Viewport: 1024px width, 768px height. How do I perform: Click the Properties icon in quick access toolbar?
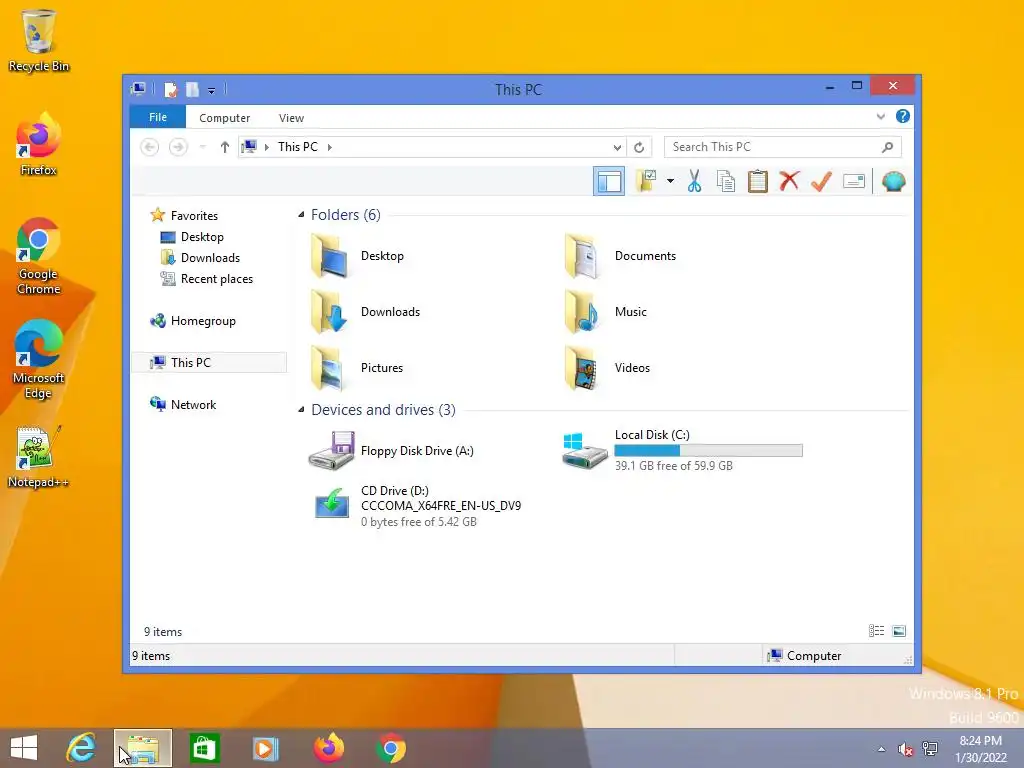[x=170, y=89]
